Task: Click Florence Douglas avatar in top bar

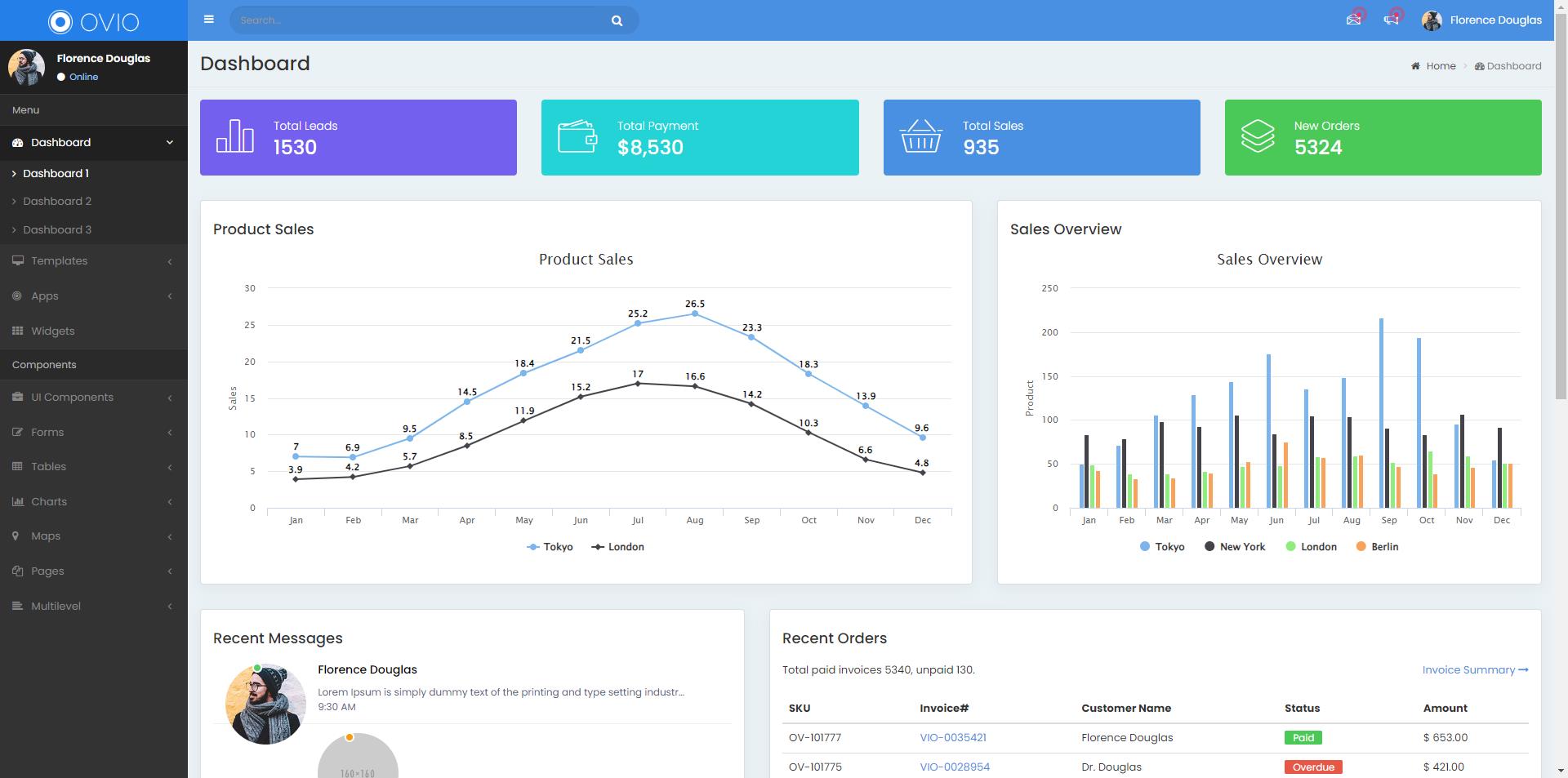Action: [1432, 20]
